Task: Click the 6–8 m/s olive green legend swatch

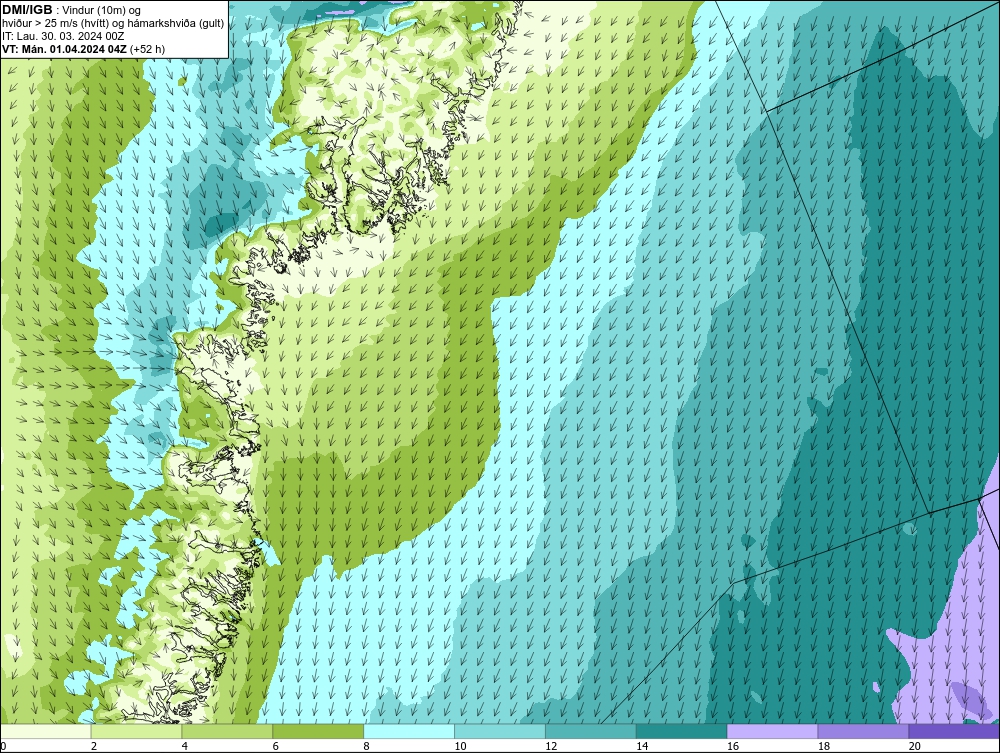Action: point(318,731)
